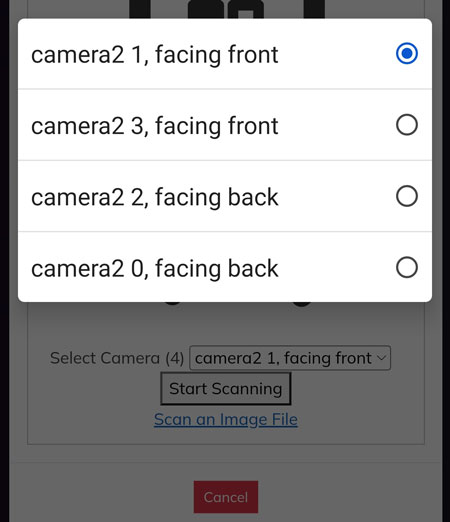Tap dimmed backdrop beneath the Scan Image link
Image resolution: width=450 pixels, height=522 pixels.
(x=226, y=436)
